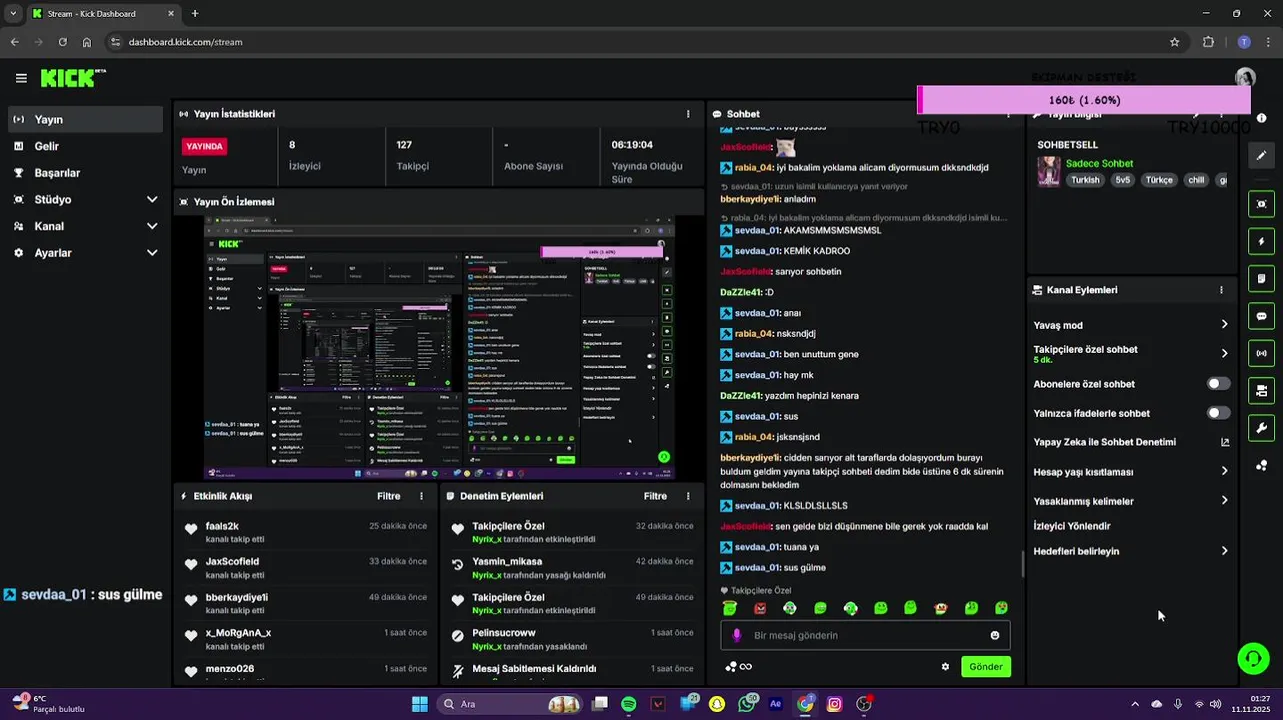Click the Gönder send button
Image resolution: width=1283 pixels, height=720 pixels.
tap(985, 667)
